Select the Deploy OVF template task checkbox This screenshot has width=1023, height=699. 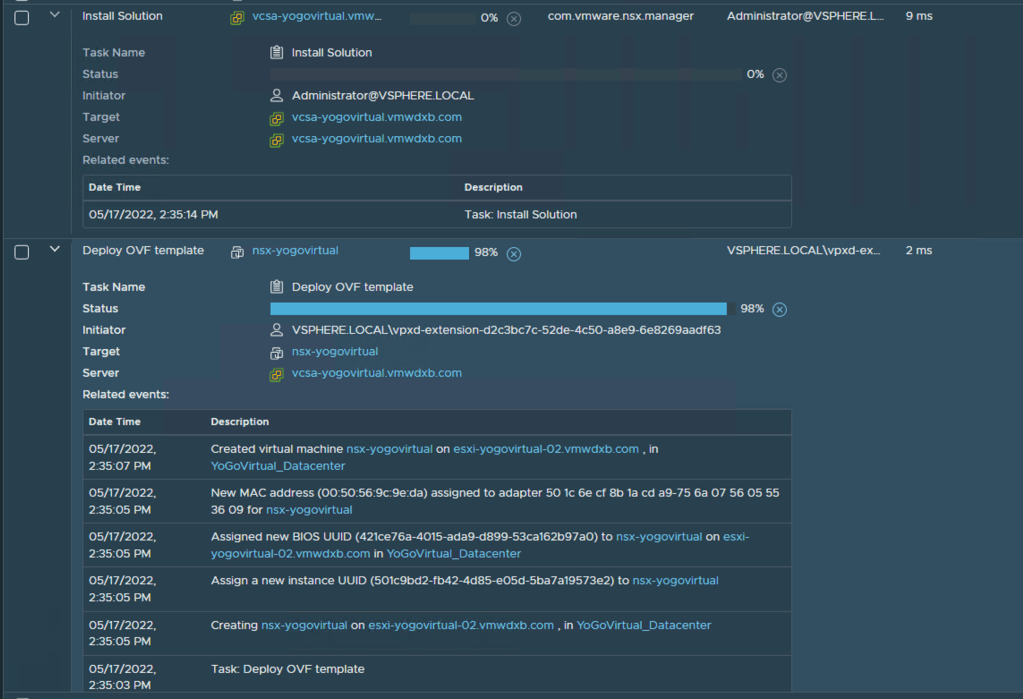click(22, 252)
